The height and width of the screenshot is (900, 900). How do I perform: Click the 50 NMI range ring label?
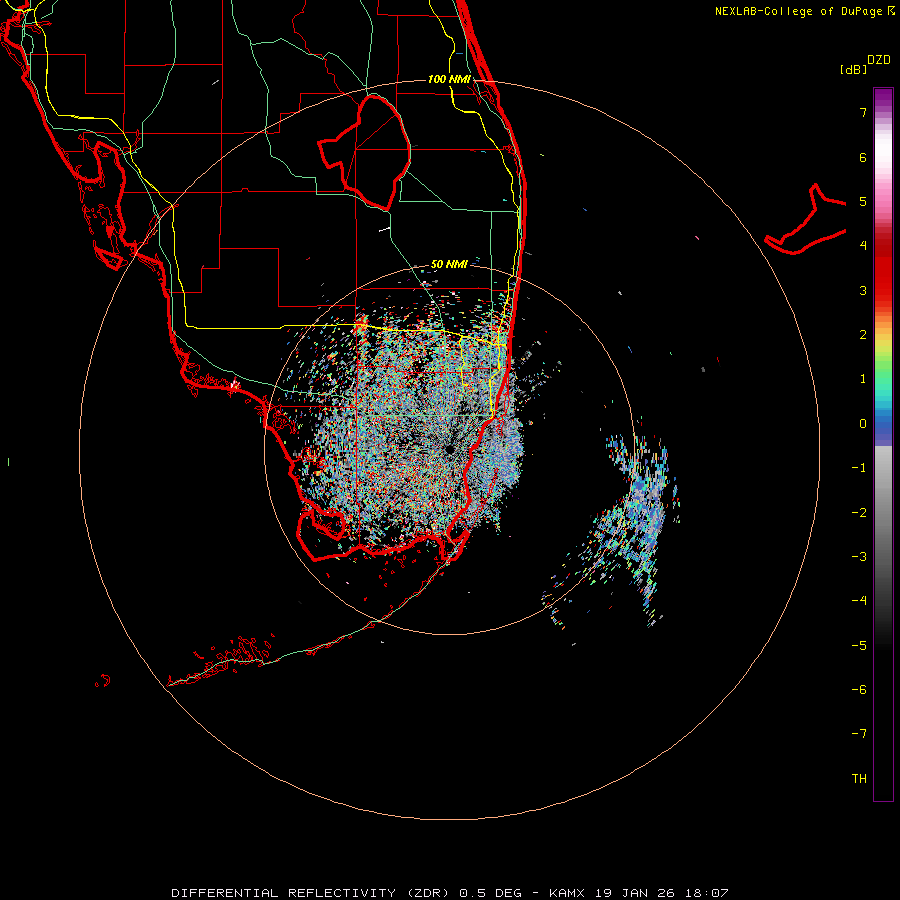point(449,264)
